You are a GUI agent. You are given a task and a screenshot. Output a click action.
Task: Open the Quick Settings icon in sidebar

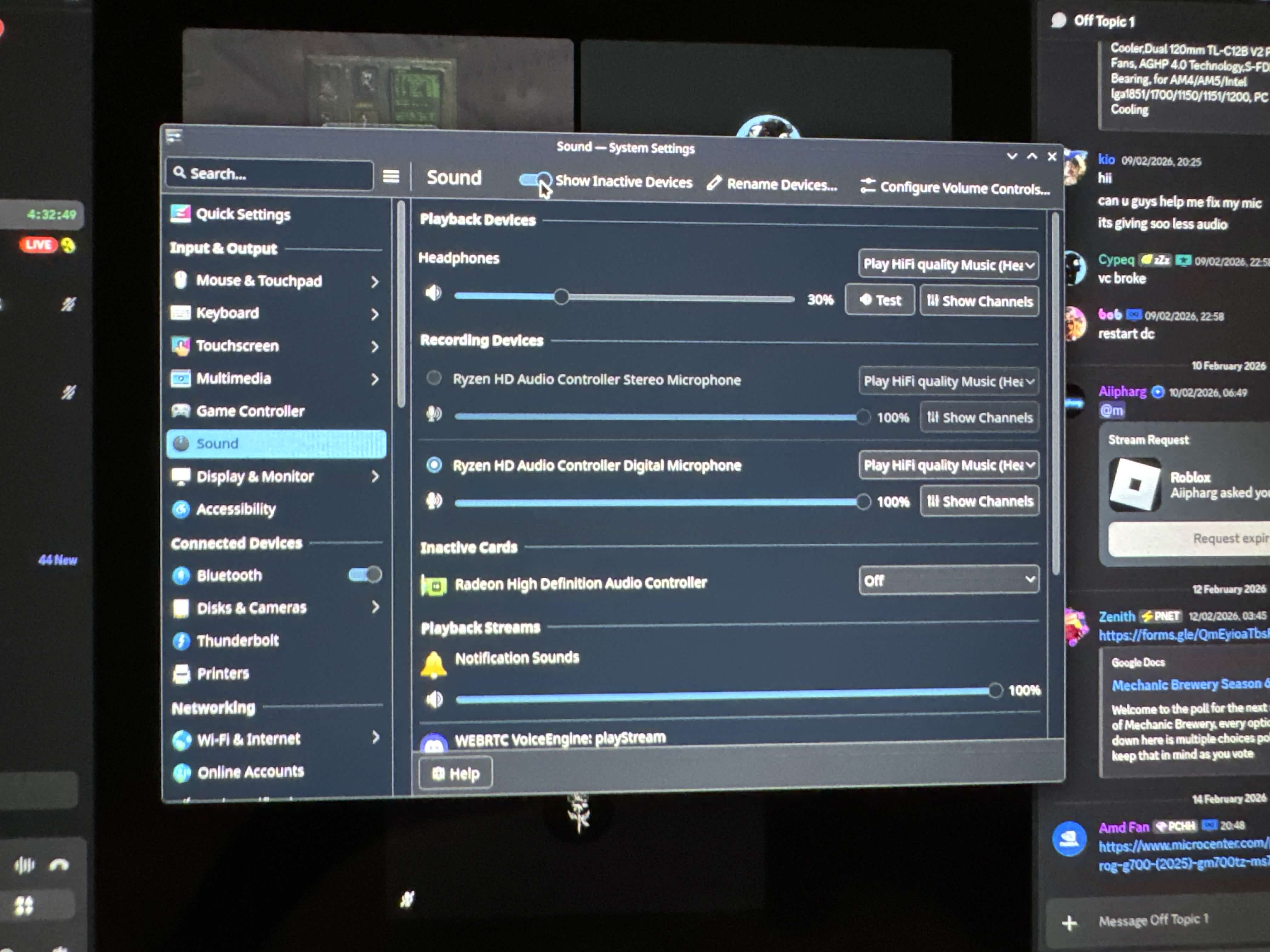[180, 214]
